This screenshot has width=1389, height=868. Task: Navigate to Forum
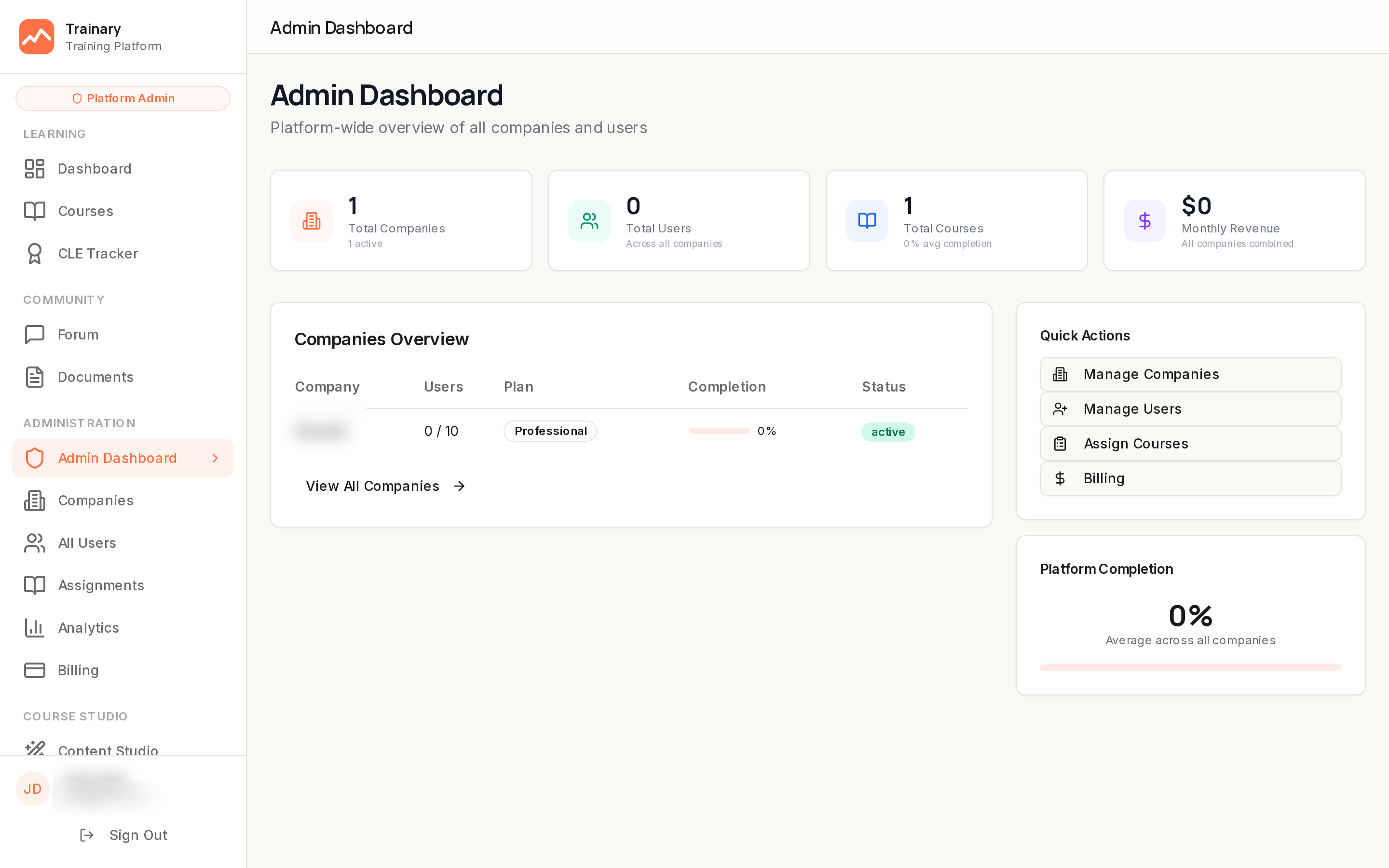coord(123,335)
